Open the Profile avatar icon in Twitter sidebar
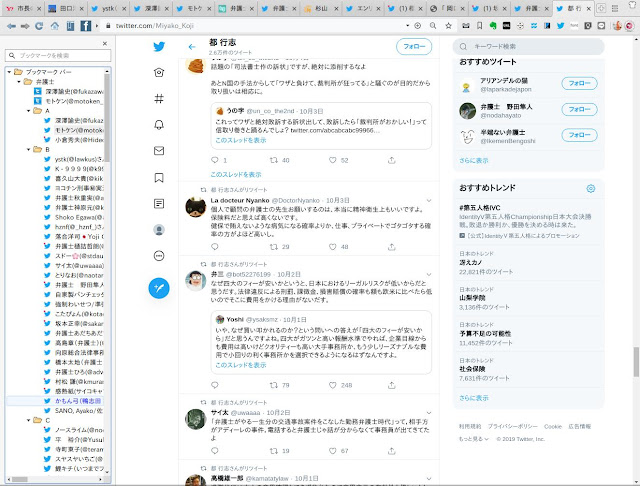This screenshot has height=486, width=640. (x=159, y=230)
